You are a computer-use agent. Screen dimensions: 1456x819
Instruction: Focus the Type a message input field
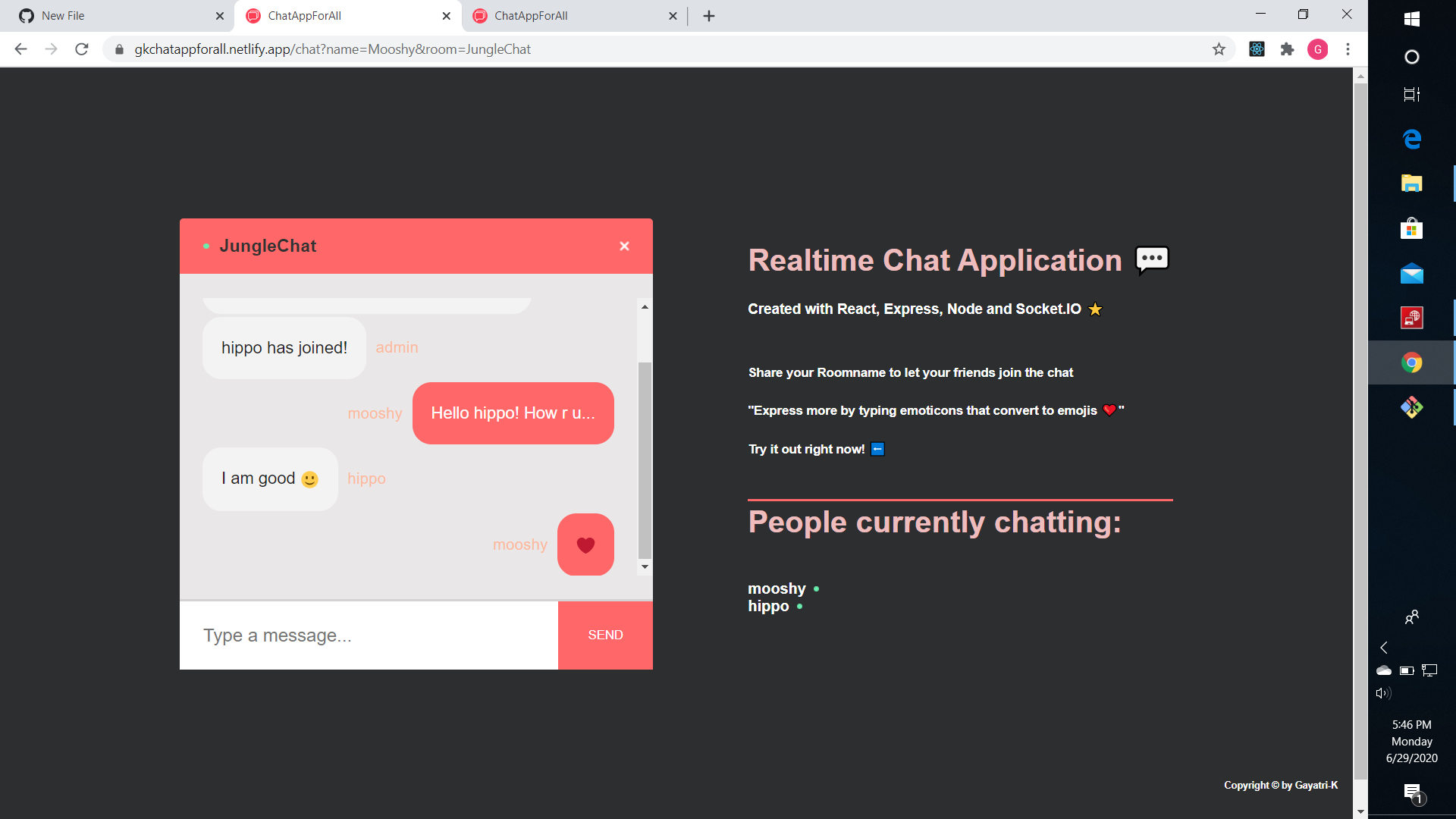point(369,635)
